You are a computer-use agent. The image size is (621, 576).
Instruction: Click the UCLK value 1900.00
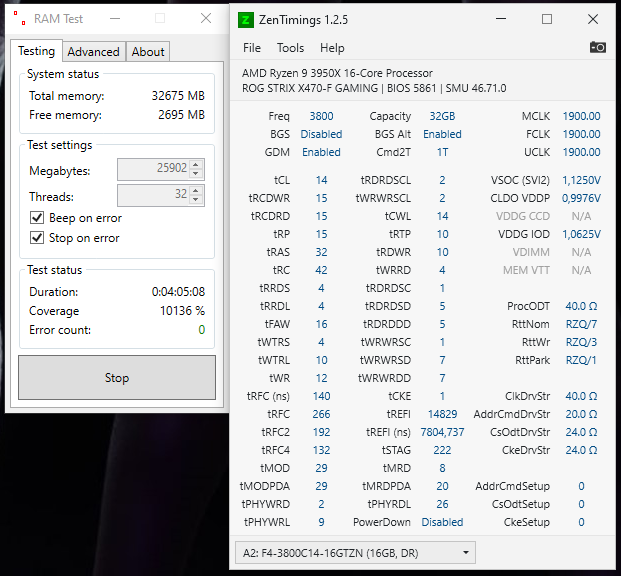581,152
